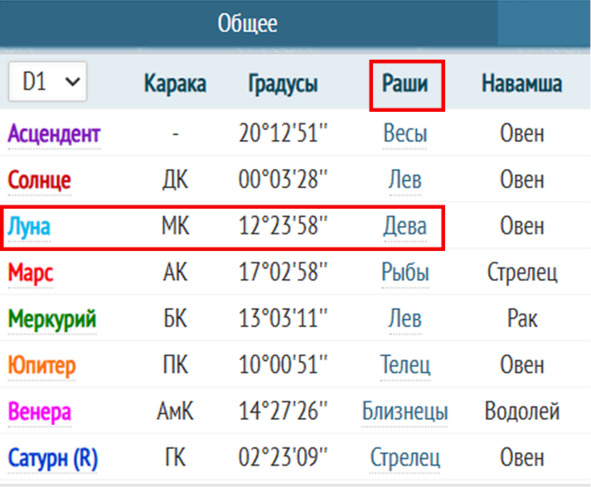Open the D1 chart dropdown

(x=48, y=81)
